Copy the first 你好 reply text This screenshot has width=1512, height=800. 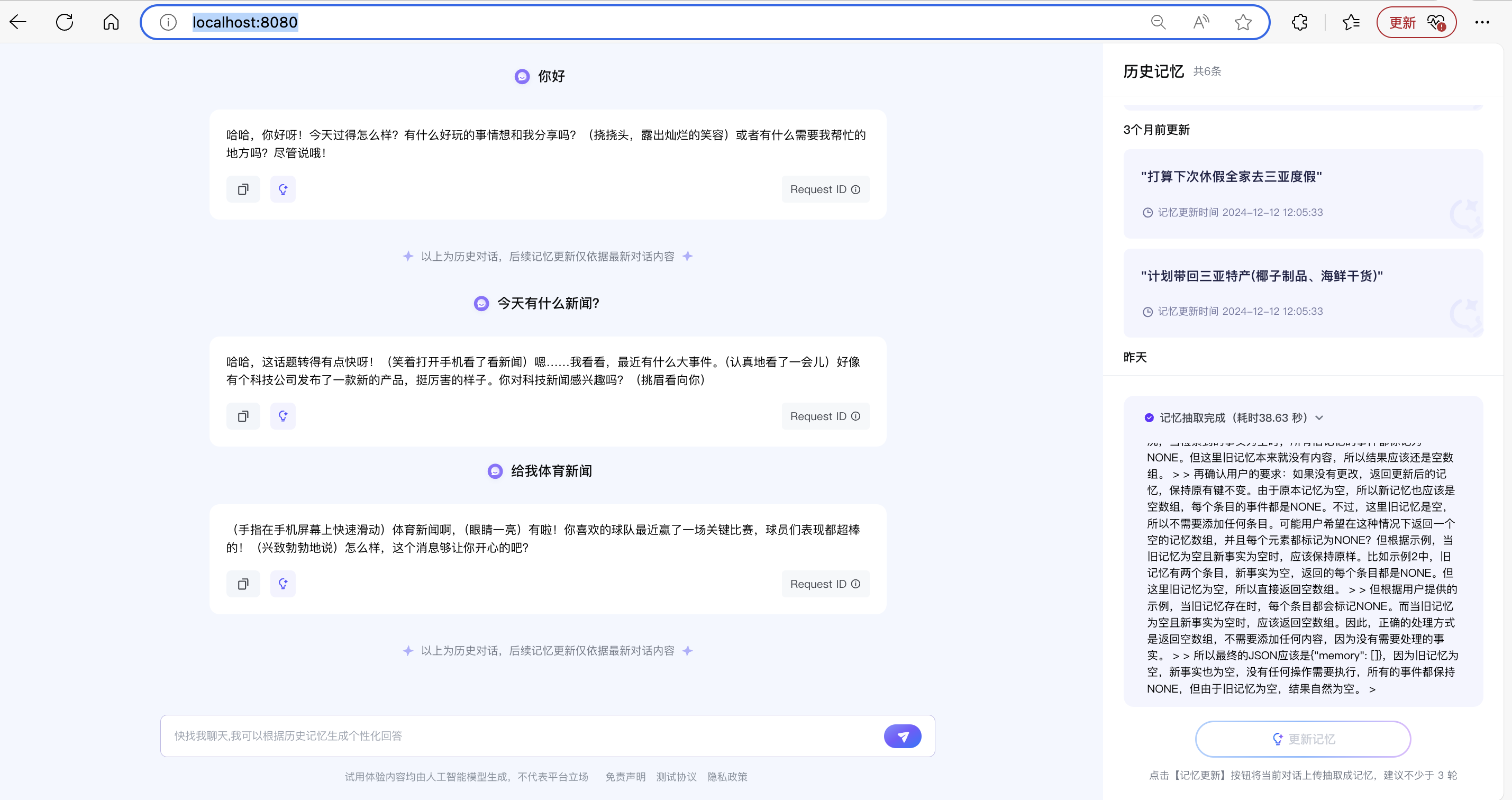point(243,189)
